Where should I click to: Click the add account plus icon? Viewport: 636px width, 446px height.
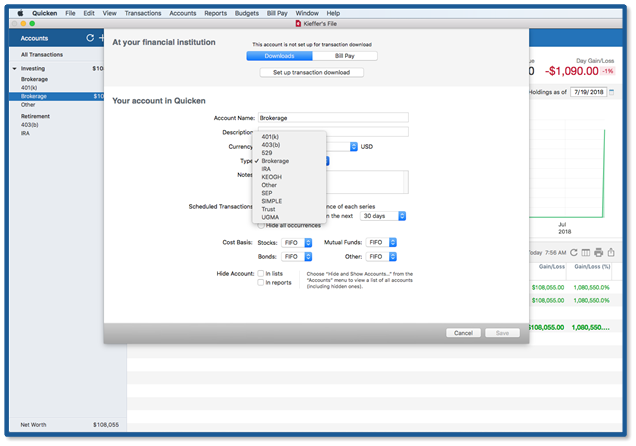pyautogui.click(x=102, y=38)
